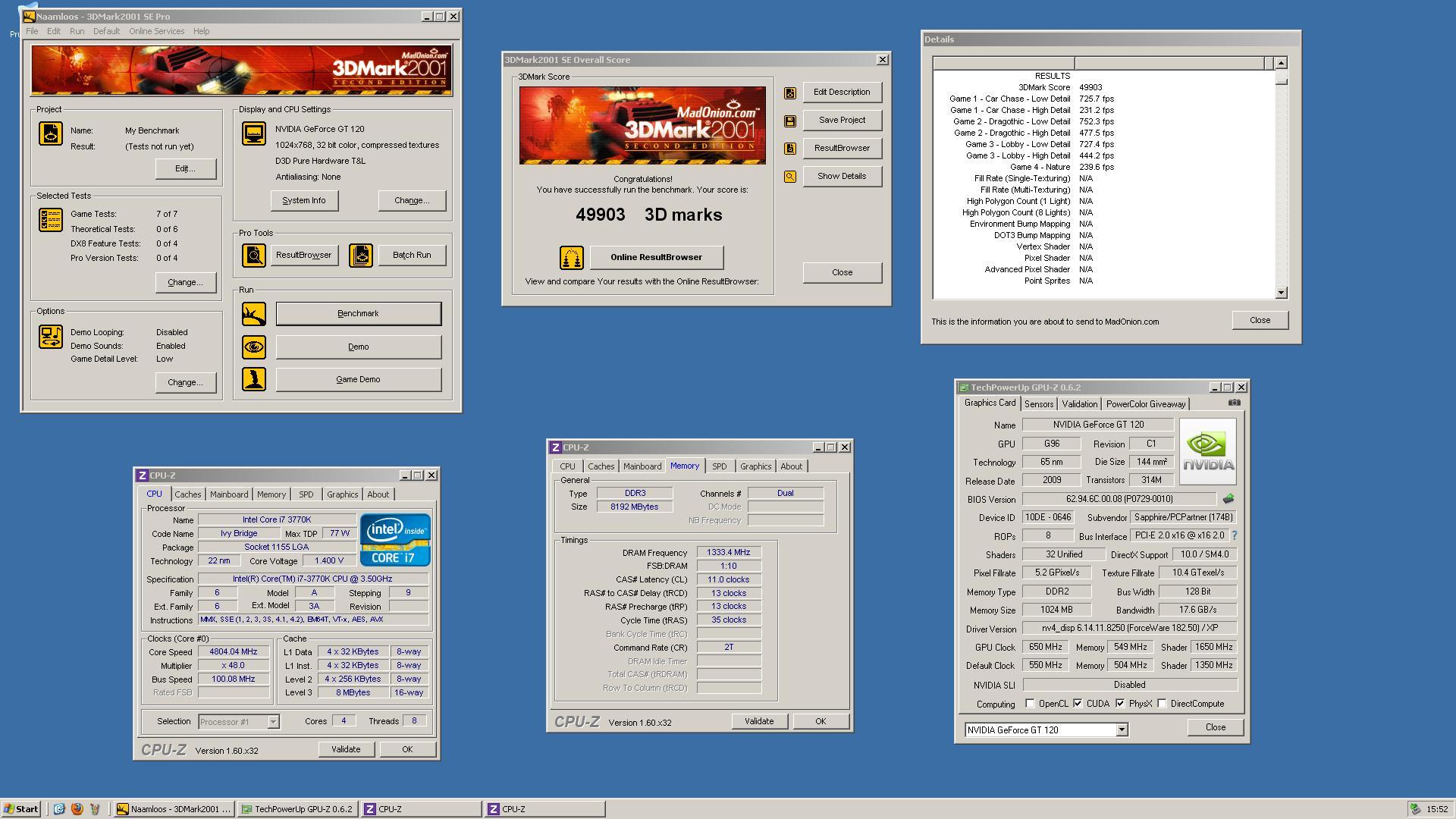
Task: Open the File menu in 3DMark2001
Action: coord(32,31)
